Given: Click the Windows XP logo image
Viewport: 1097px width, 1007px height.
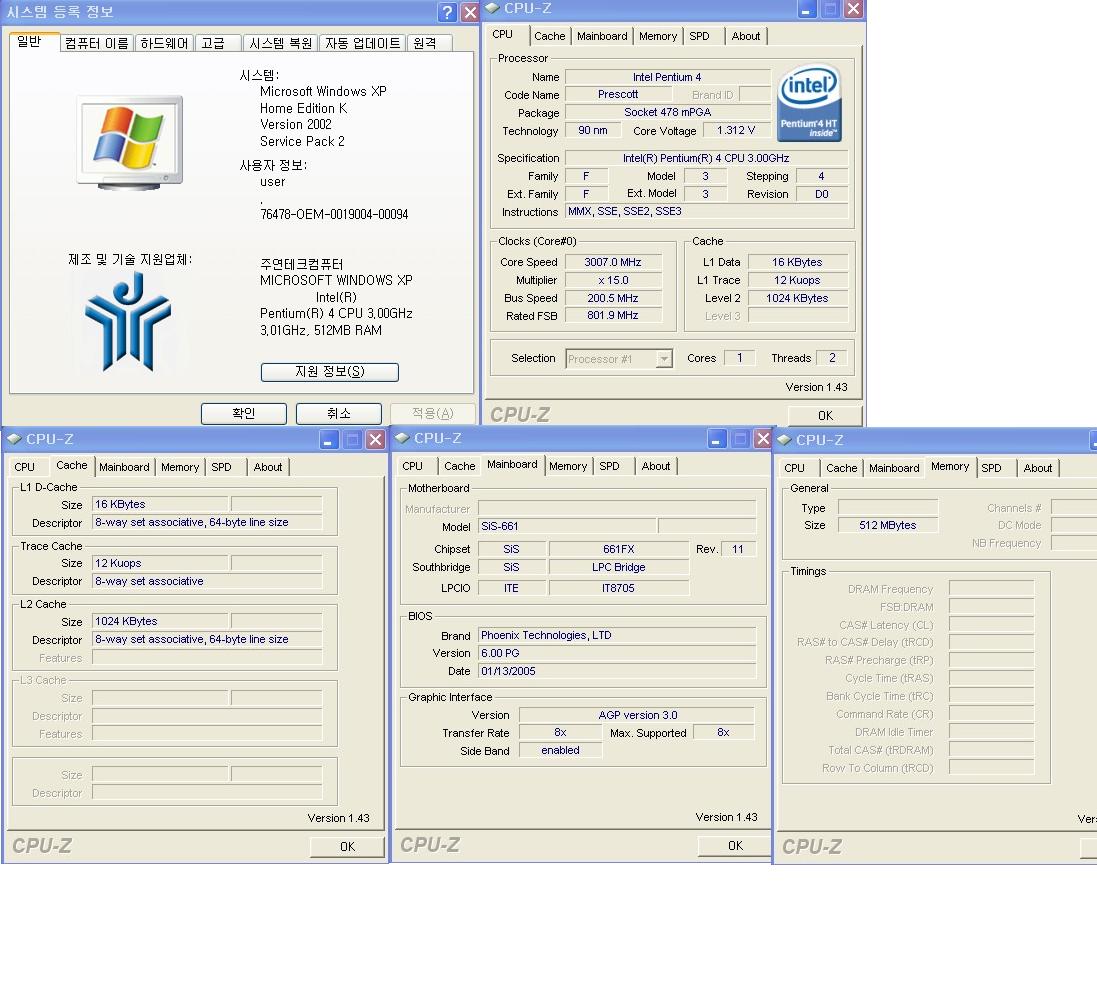Looking at the screenshot, I should (x=129, y=143).
